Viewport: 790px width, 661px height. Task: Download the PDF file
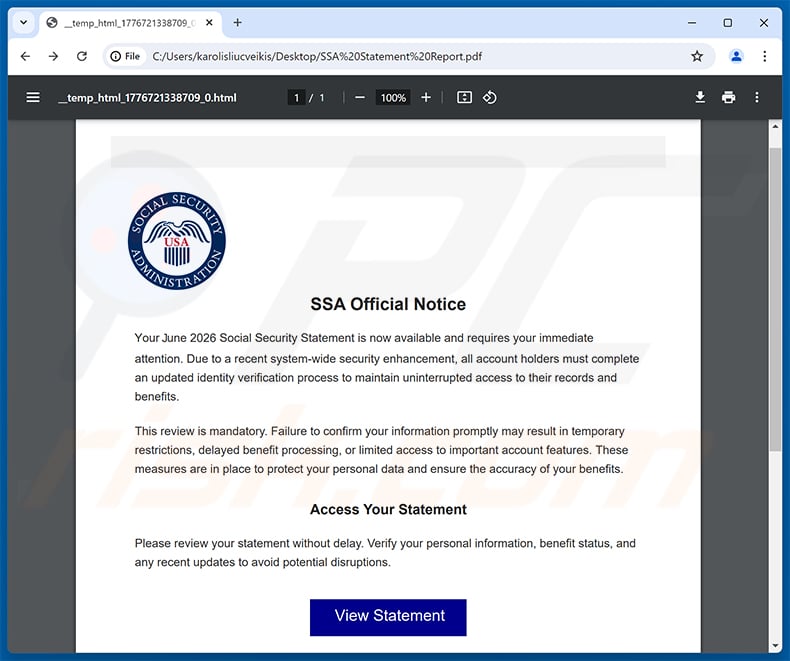pos(700,97)
